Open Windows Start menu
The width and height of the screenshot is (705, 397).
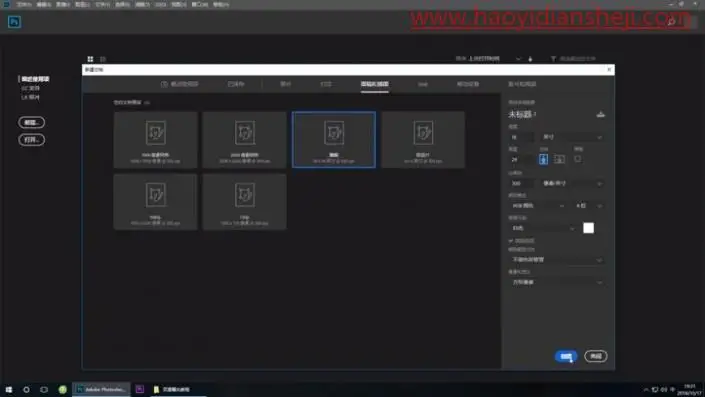tap(9, 389)
